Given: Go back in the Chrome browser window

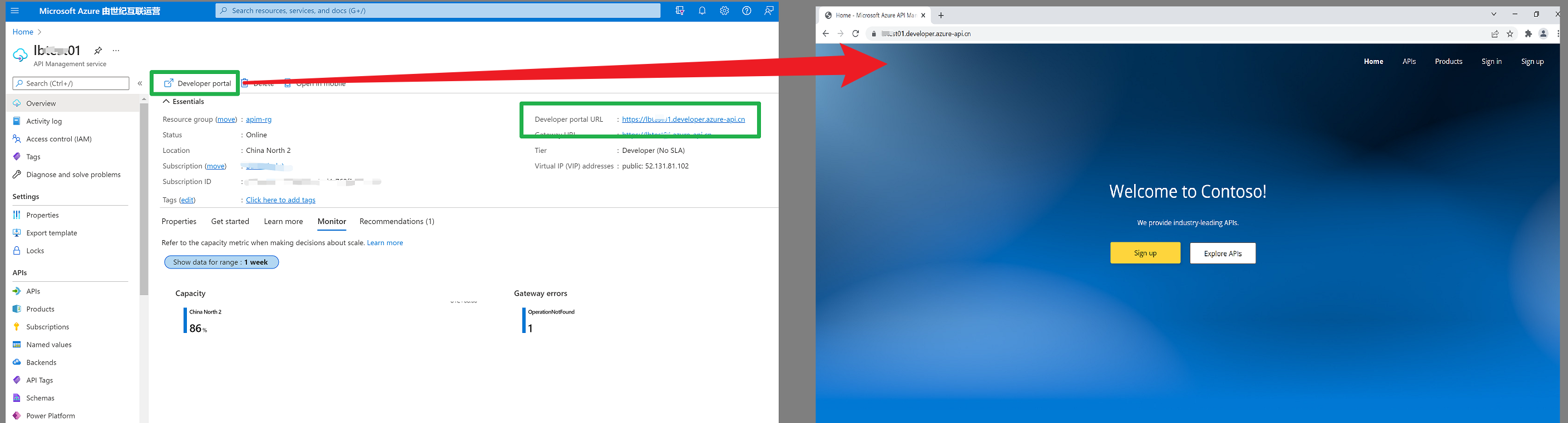Looking at the screenshot, I should tap(825, 33).
